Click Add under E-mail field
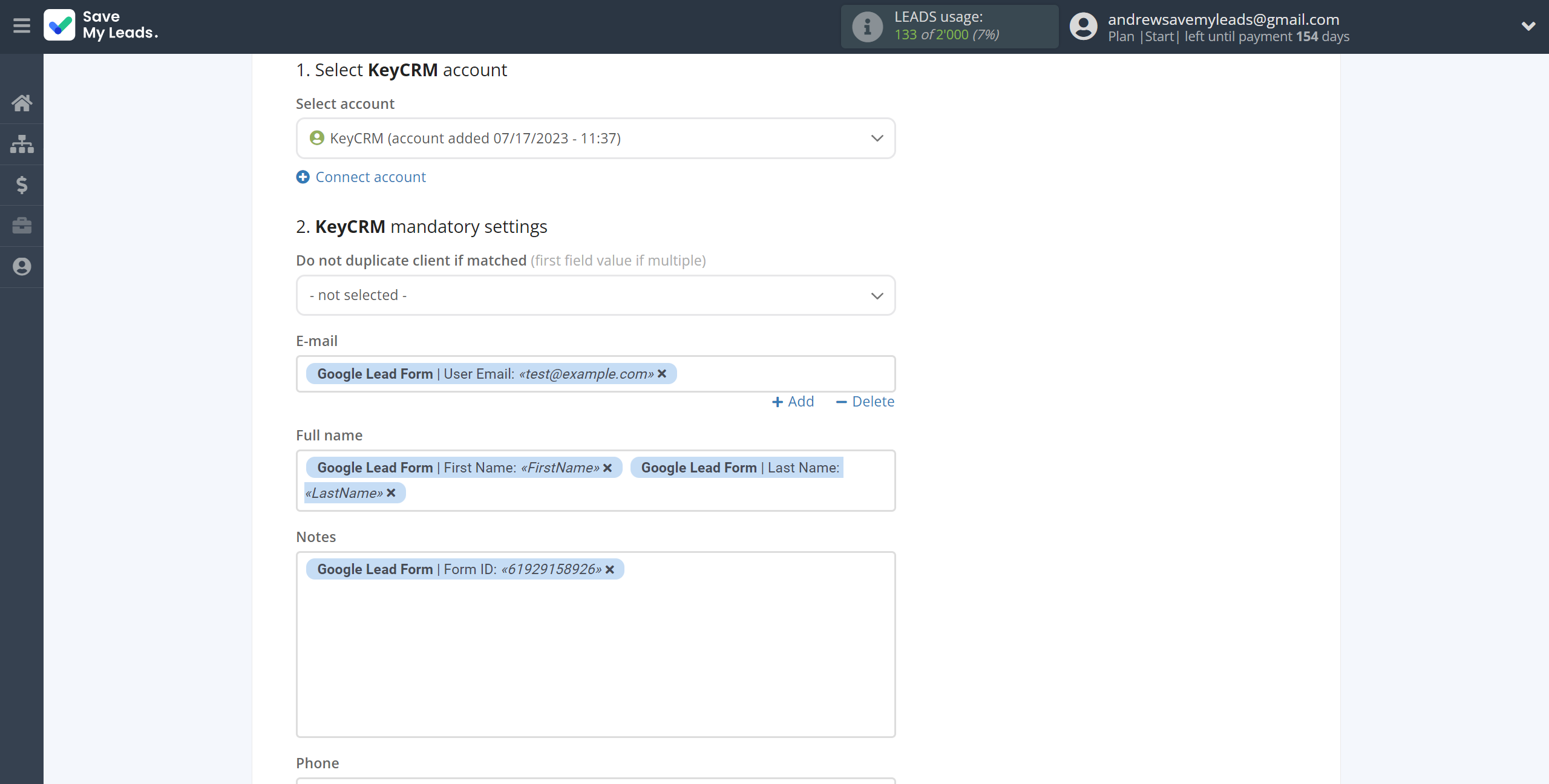The width and height of the screenshot is (1549, 784). (x=793, y=402)
